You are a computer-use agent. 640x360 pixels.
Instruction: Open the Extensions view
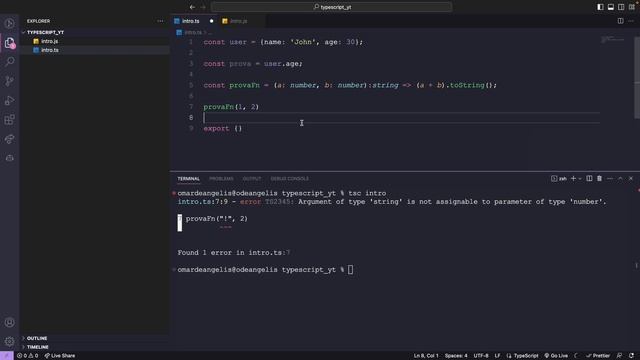click(x=9, y=120)
